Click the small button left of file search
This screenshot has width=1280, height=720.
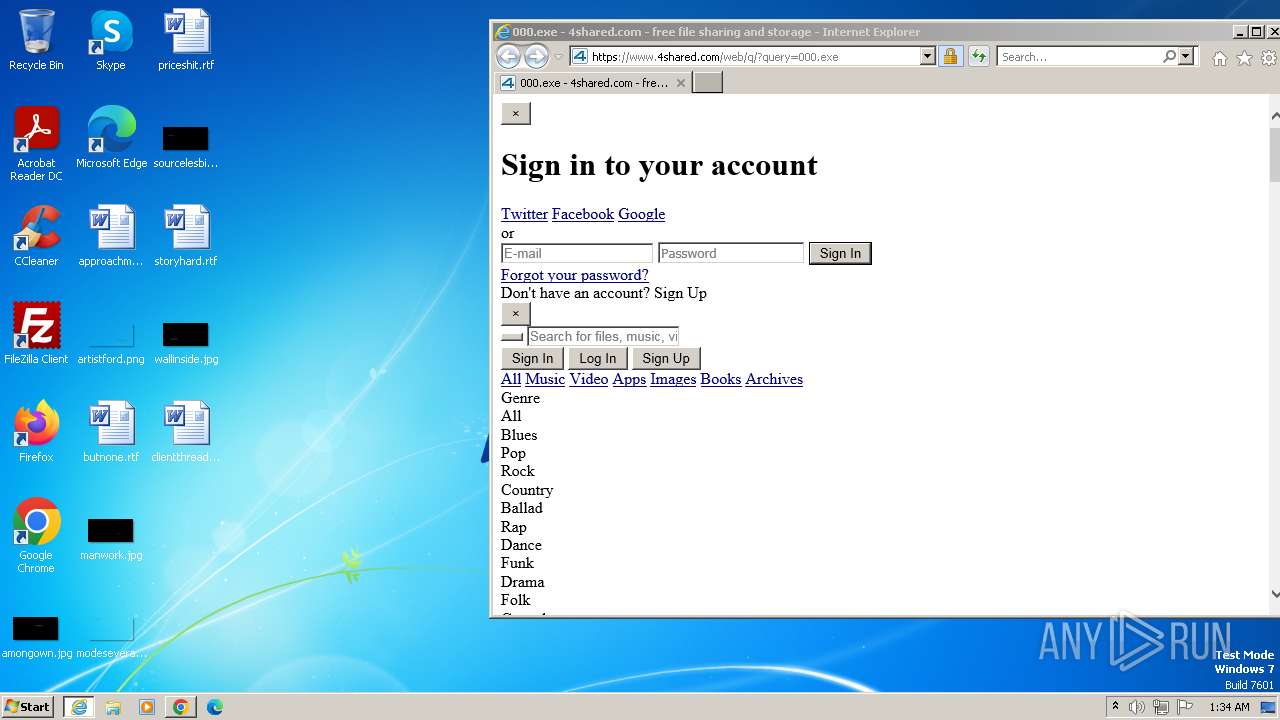(x=512, y=337)
